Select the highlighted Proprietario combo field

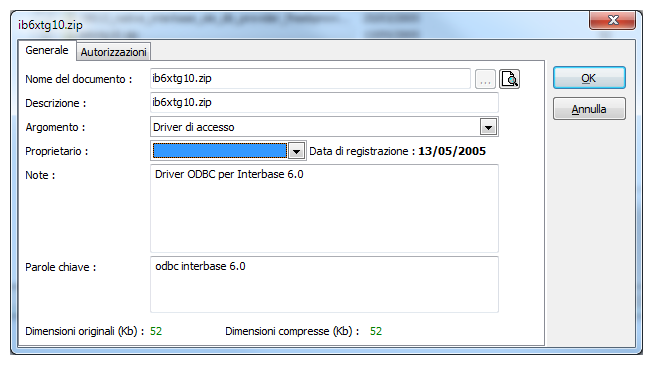point(219,151)
